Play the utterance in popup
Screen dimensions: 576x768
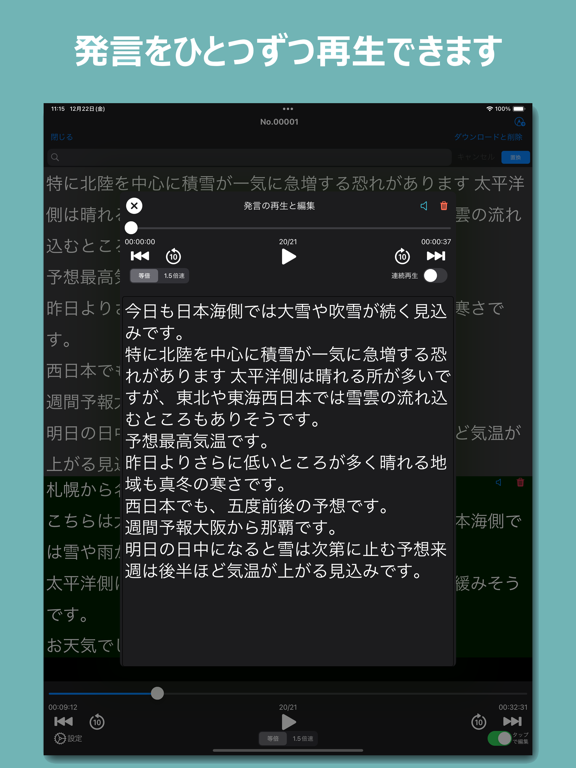coord(288,257)
